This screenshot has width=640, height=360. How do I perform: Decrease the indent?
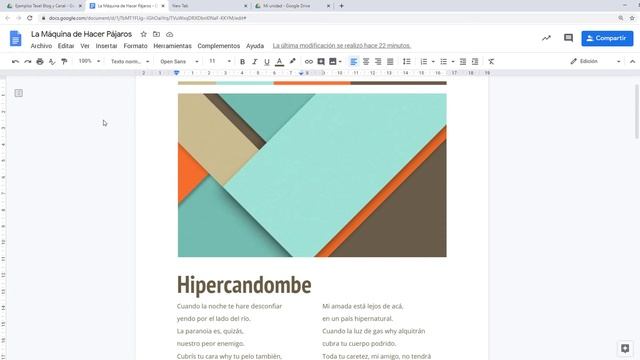(462, 62)
